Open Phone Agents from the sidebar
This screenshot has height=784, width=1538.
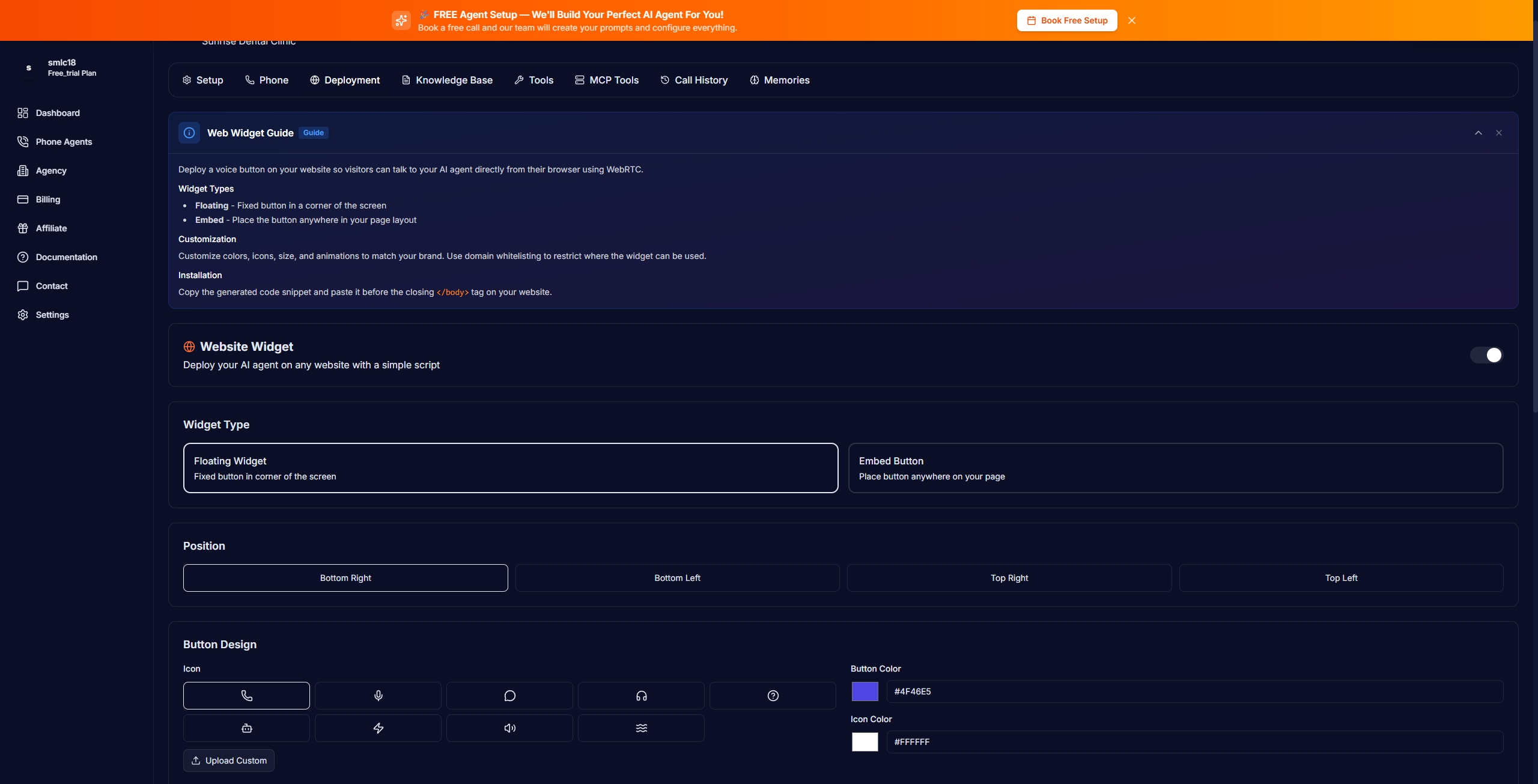63,141
